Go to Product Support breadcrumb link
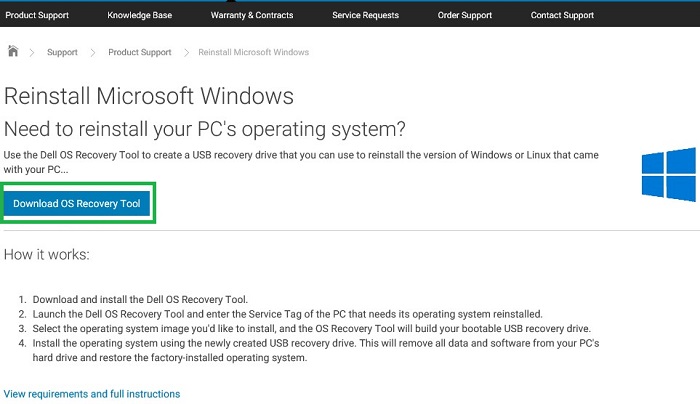This screenshot has width=700, height=404. pos(140,52)
